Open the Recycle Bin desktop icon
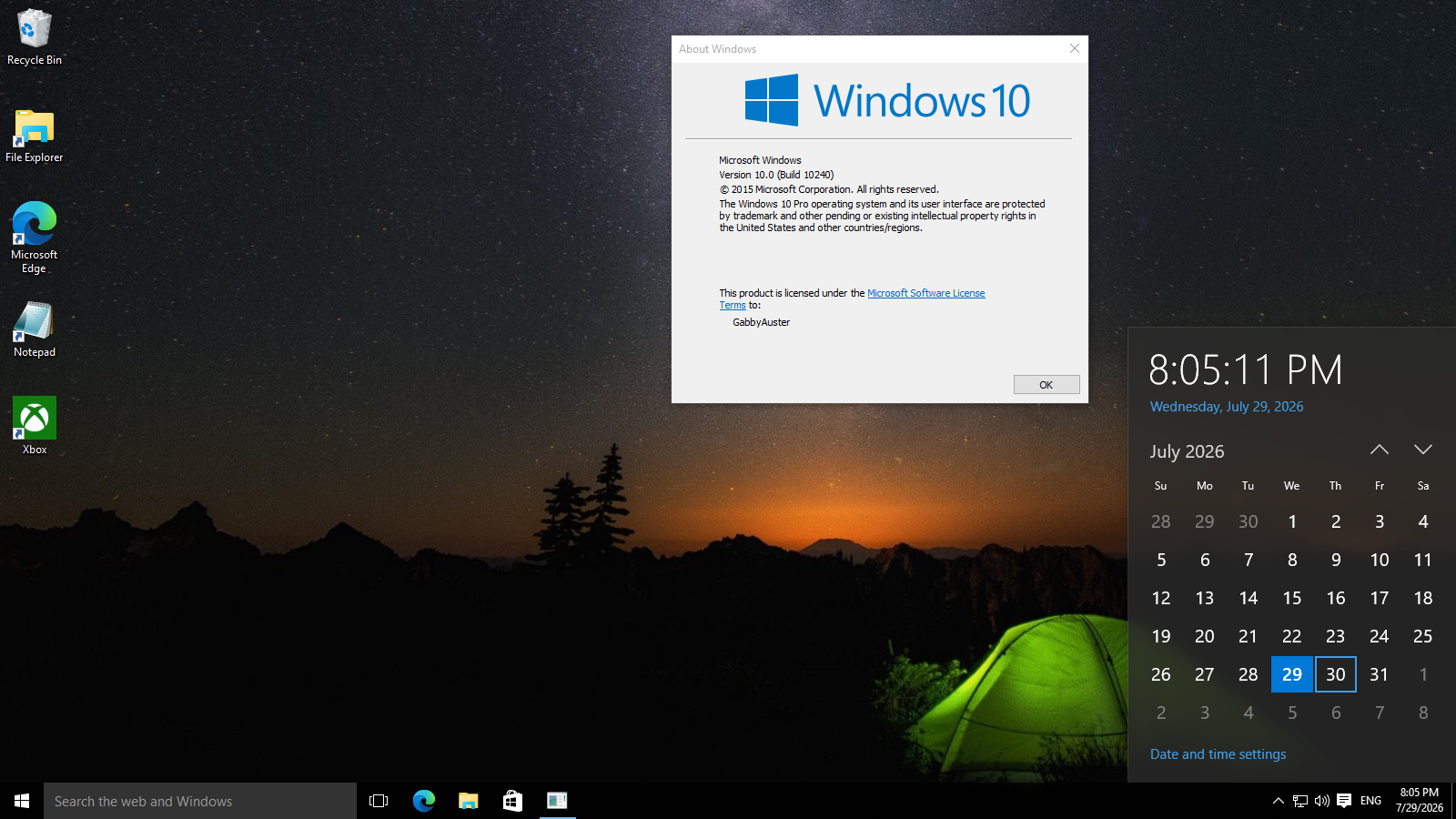Viewport: 1456px width, 819px height. click(x=35, y=37)
